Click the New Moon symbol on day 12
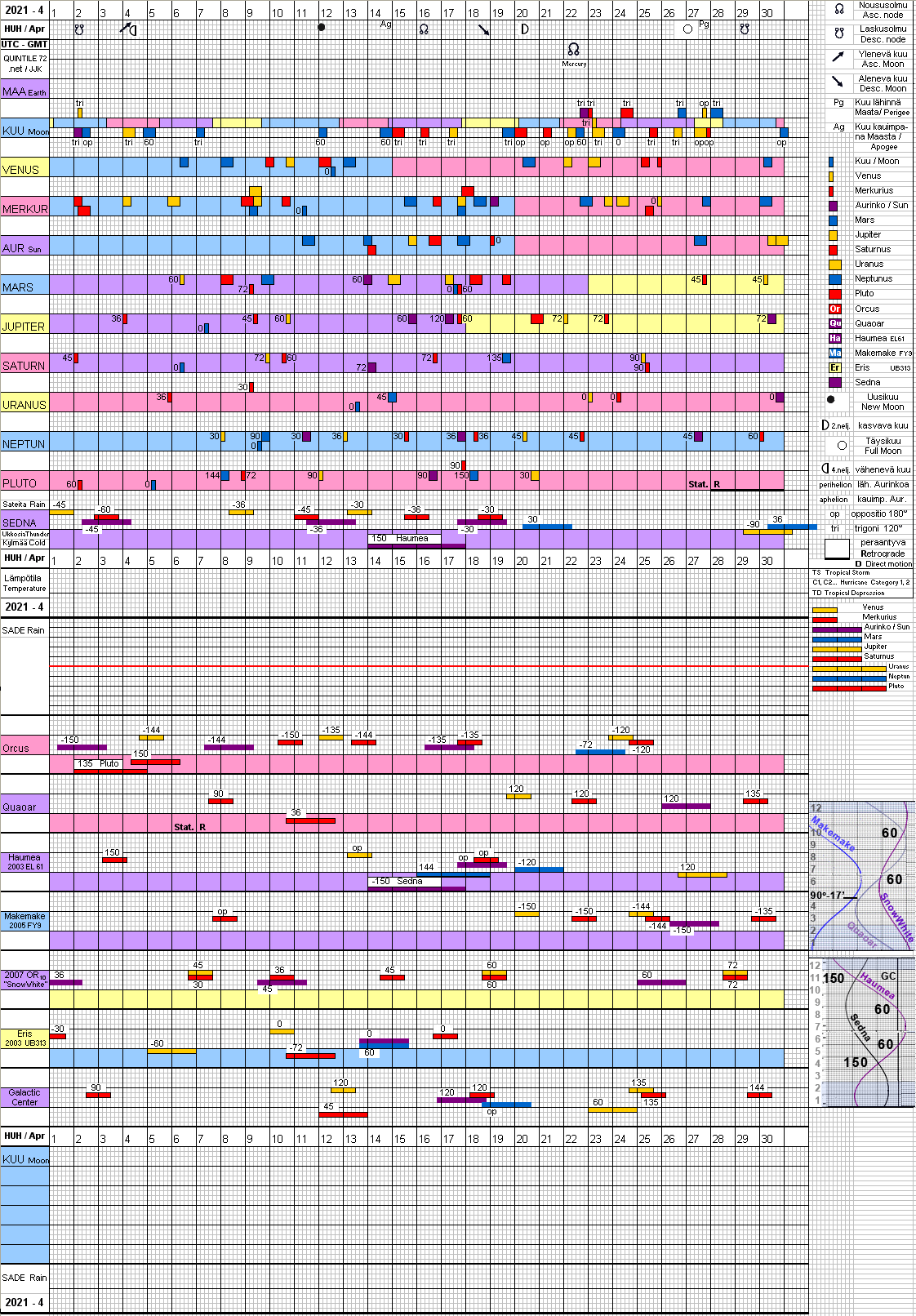916x1316 pixels. (x=322, y=28)
